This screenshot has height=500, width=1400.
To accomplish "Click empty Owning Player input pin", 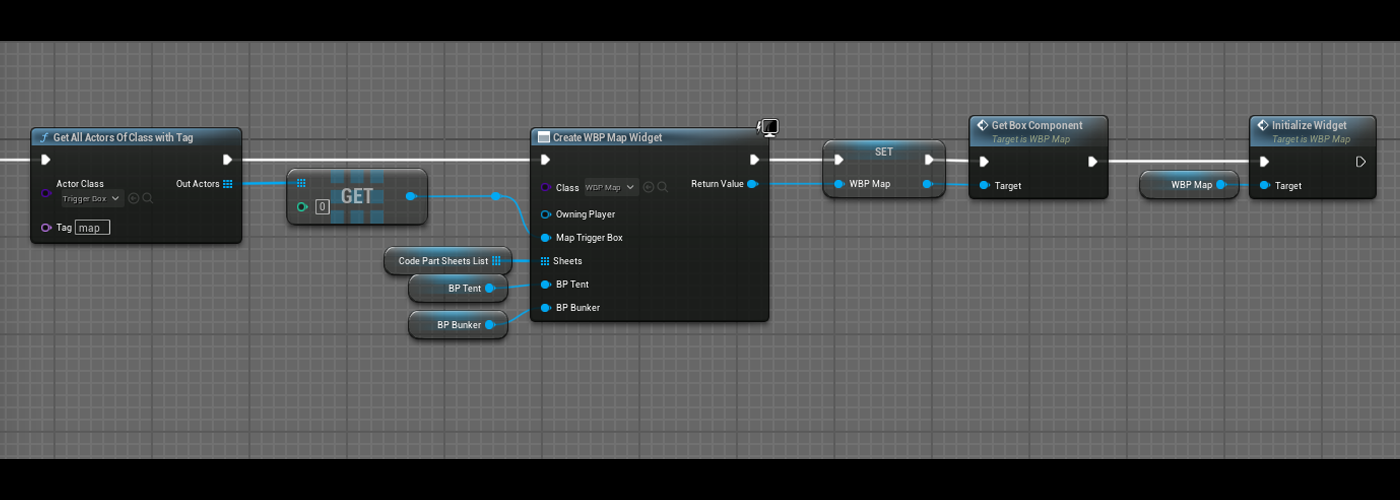I will (x=545, y=214).
